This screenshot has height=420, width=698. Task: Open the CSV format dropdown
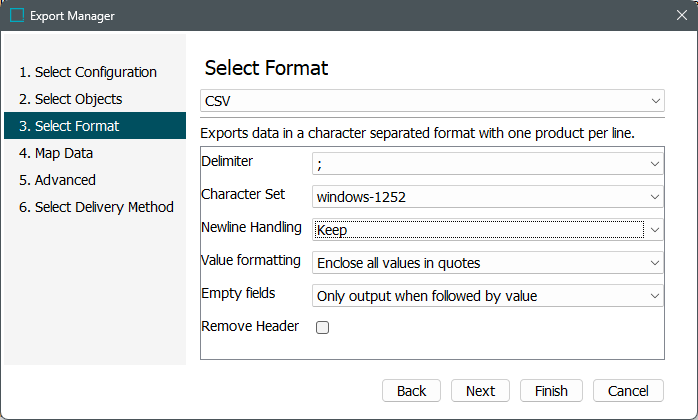[x=655, y=101]
